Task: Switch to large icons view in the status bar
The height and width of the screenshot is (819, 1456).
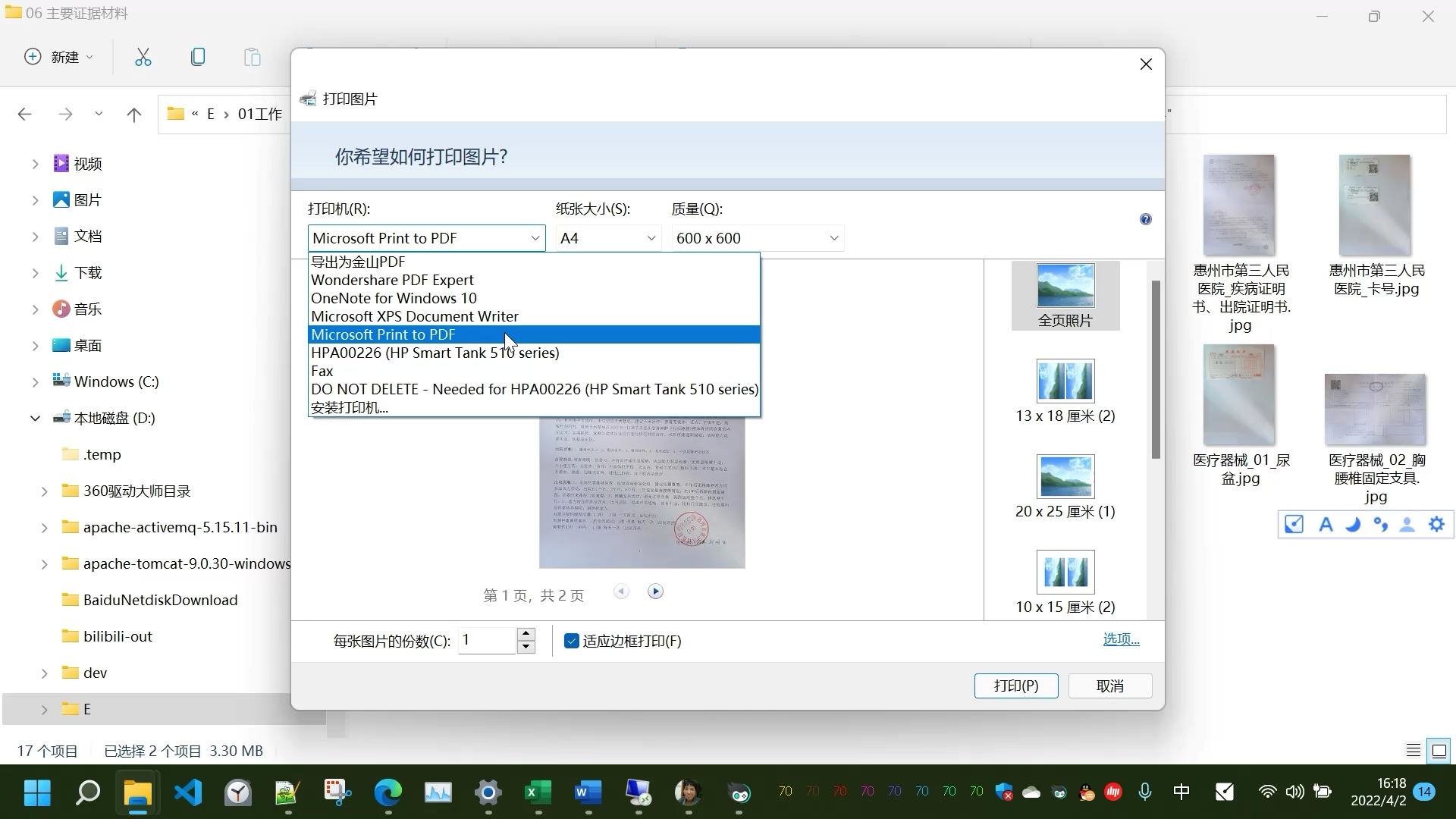Action: point(1439,751)
